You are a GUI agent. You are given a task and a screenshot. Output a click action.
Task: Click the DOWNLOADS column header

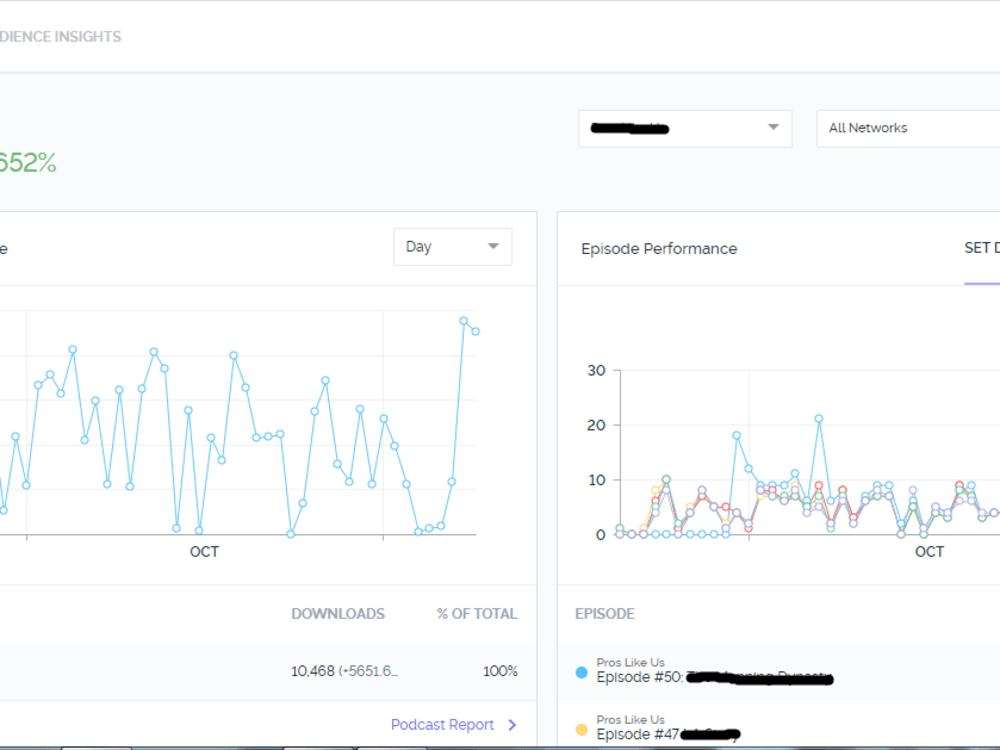click(338, 614)
